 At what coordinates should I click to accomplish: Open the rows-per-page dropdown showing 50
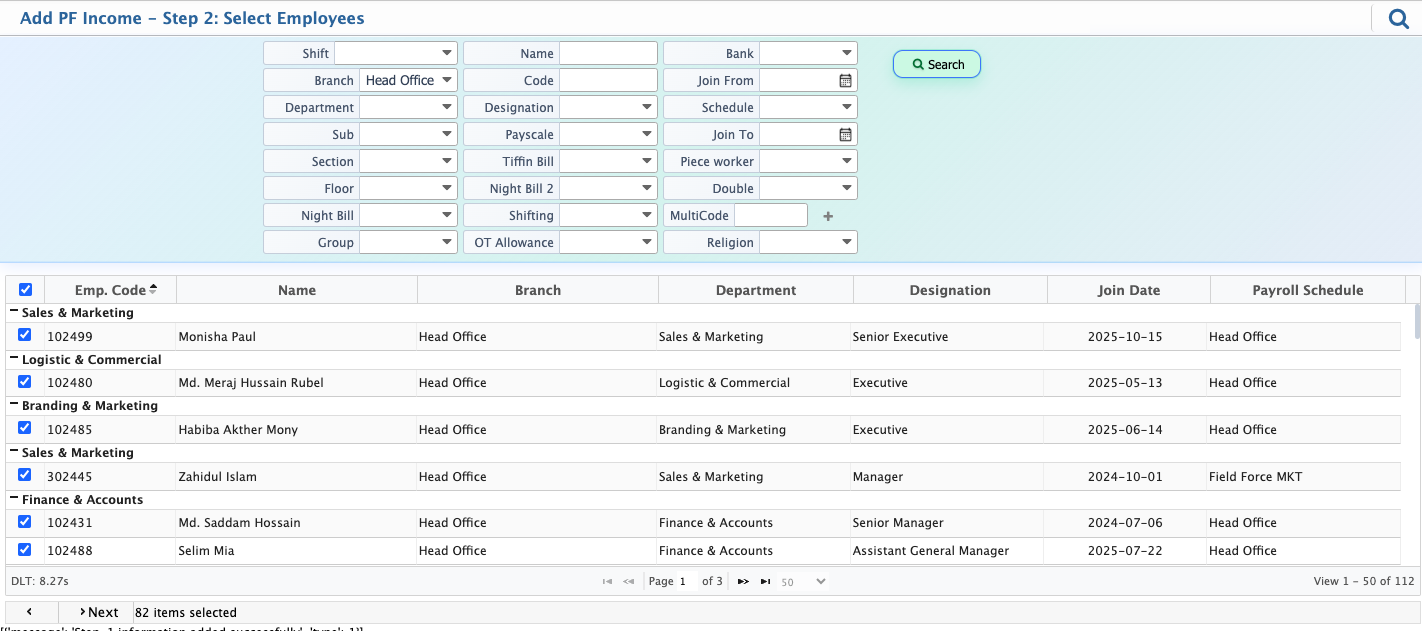803,581
